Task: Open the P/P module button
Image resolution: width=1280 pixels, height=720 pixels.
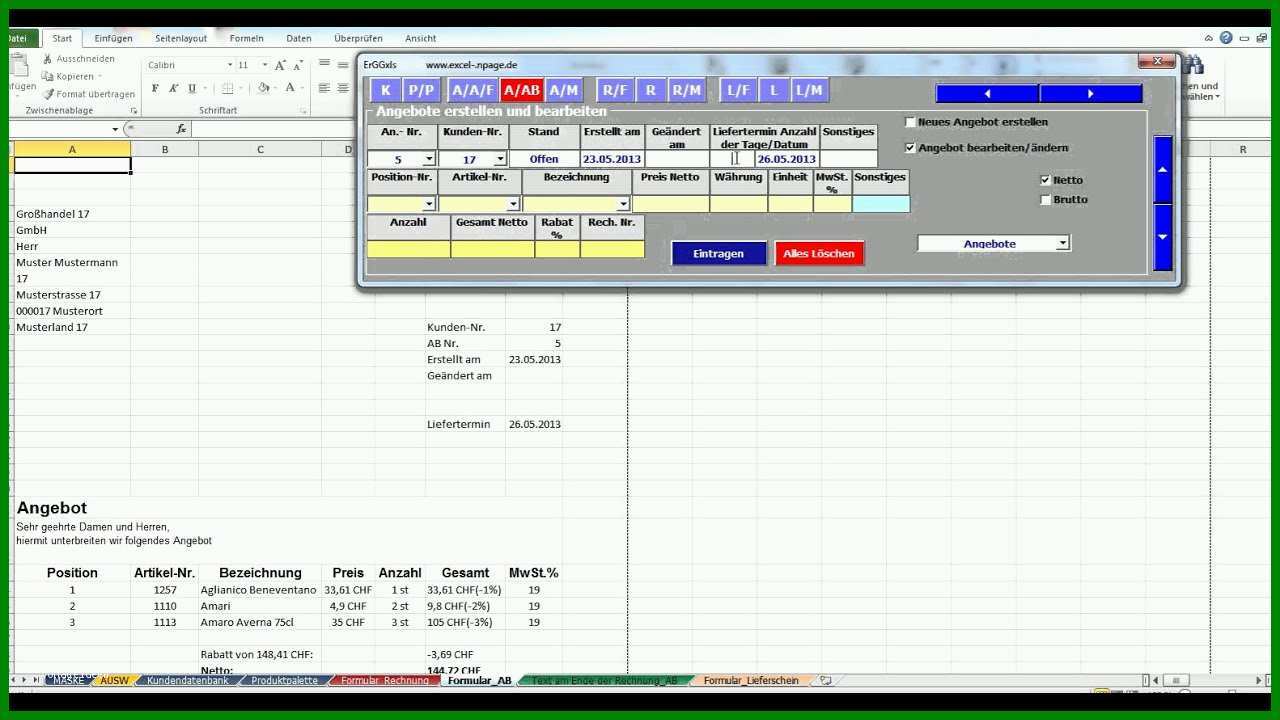Action: tap(422, 90)
